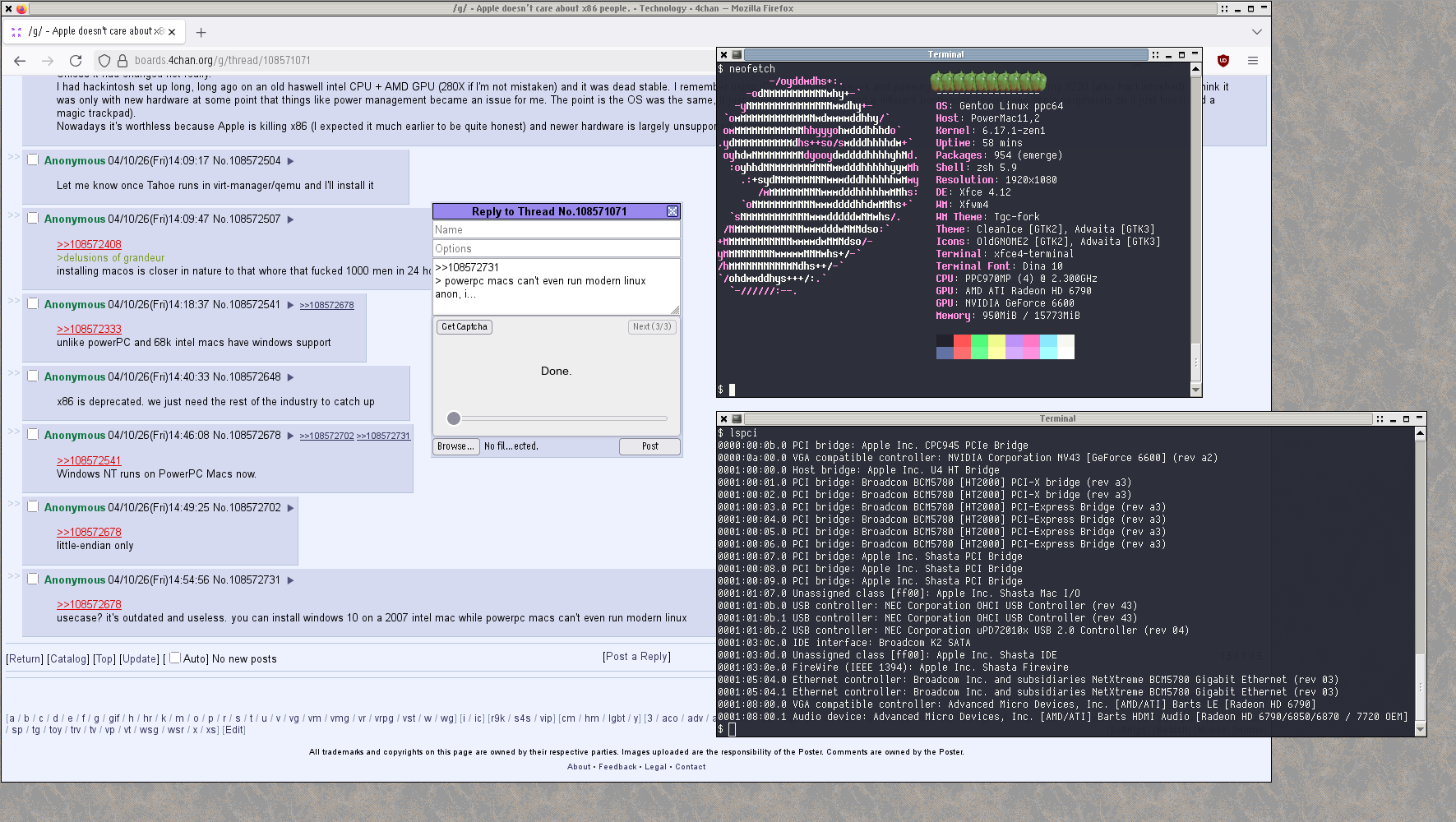The height and width of the screenshot is (822, 1456).
Task: Click the Get Captcha button
Action: [465, 327]
